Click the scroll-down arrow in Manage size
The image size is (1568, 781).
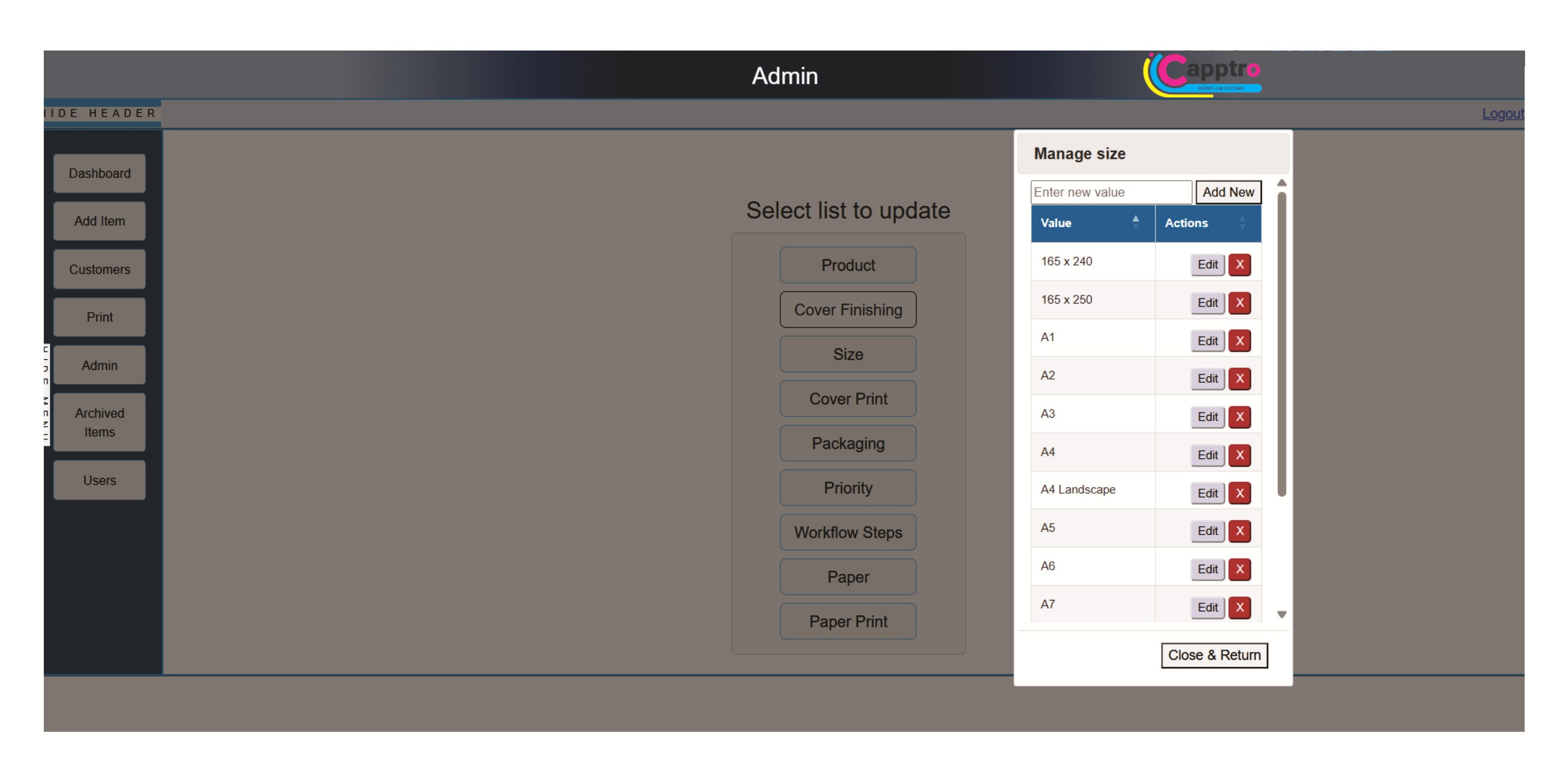point(1282,614)
